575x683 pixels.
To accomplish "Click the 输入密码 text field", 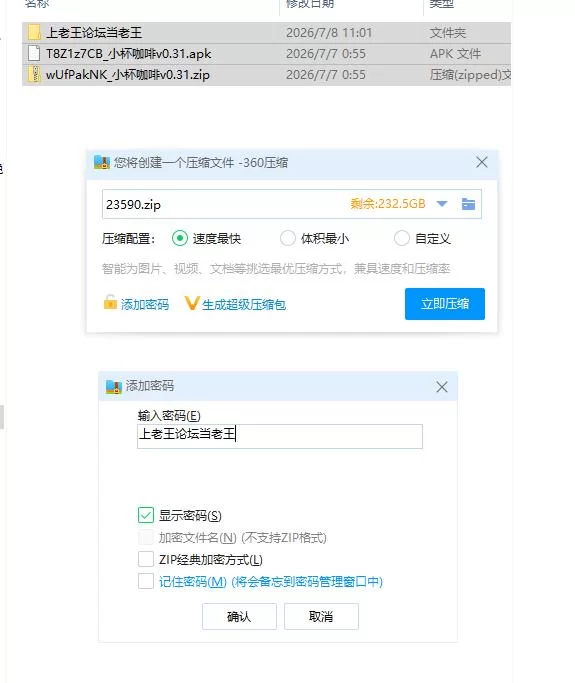I will click(280, 436).
